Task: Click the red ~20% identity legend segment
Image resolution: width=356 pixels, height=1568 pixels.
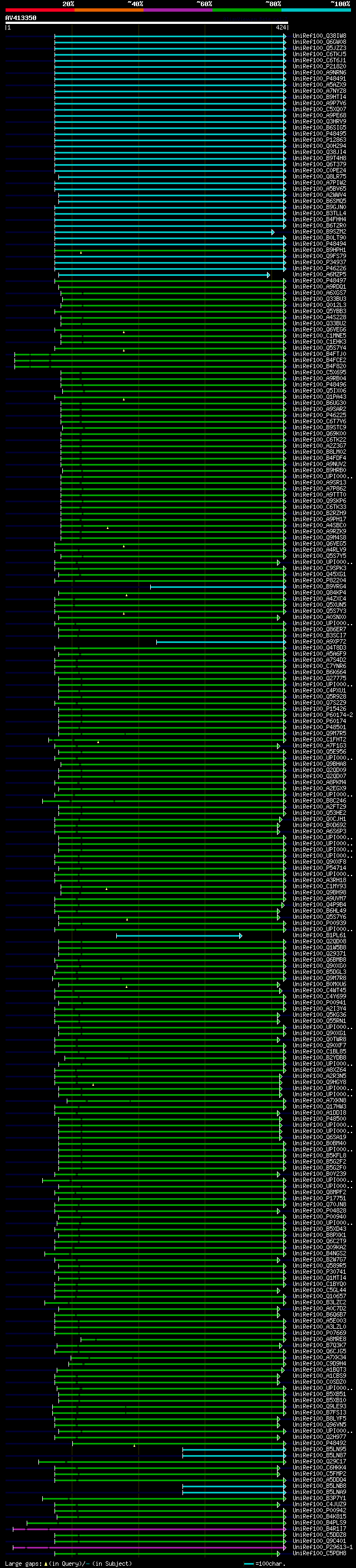Action: pos(39,10)
